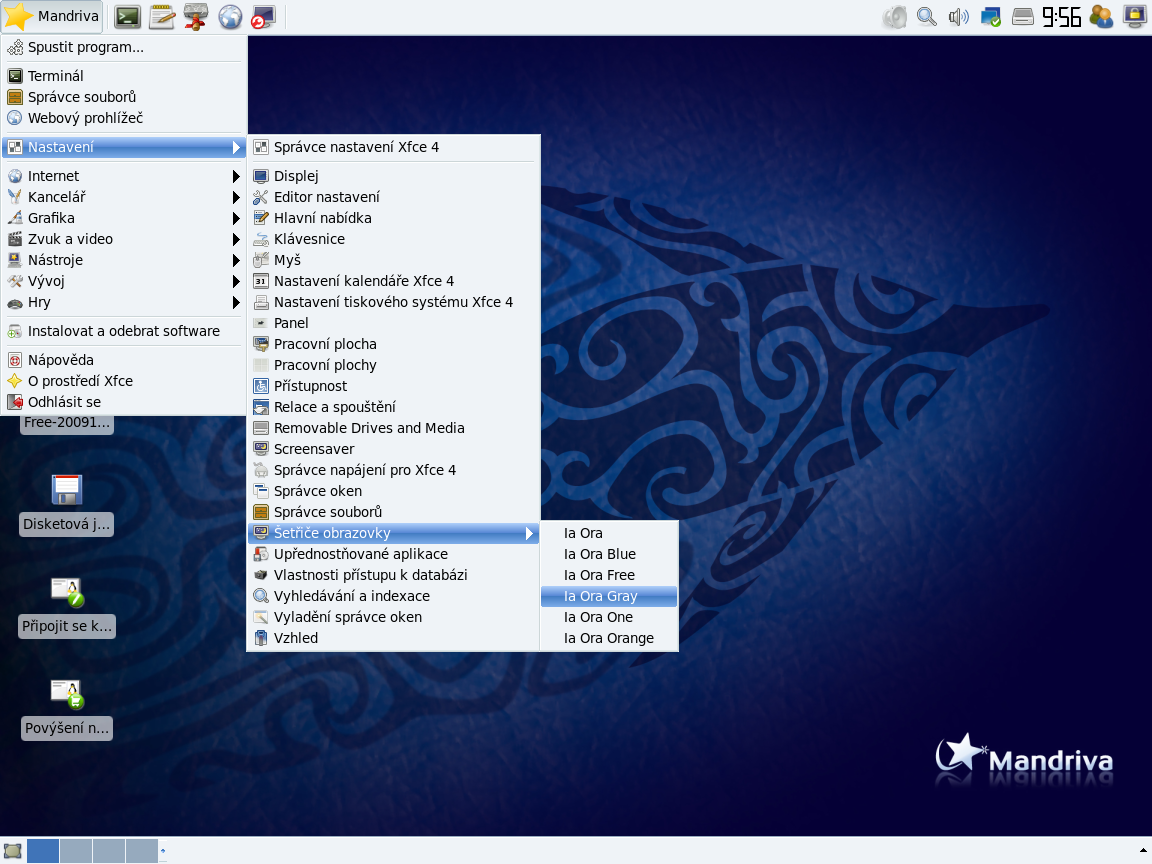1152x864 pixels.
Task: Open Vzhled appearance settings
Action: (x=394, y=638)
